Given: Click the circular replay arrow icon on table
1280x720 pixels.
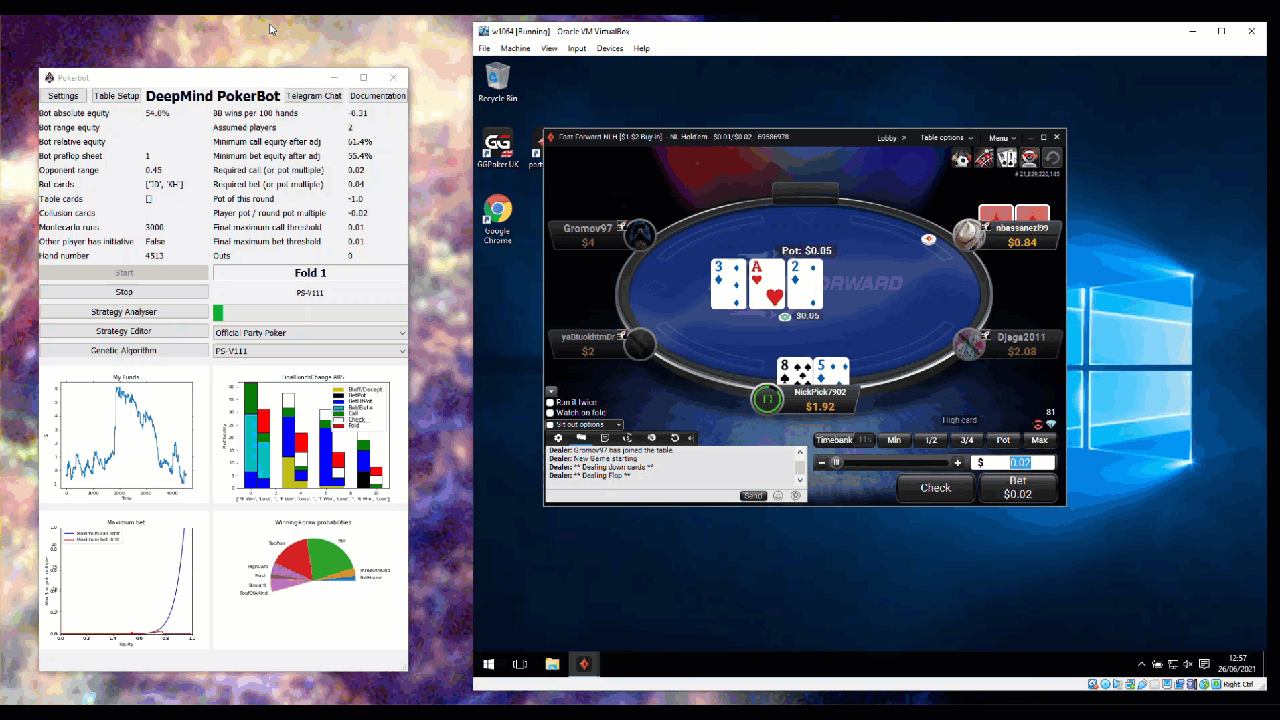Looking at the screenshot, I should tap(1052, 158).
